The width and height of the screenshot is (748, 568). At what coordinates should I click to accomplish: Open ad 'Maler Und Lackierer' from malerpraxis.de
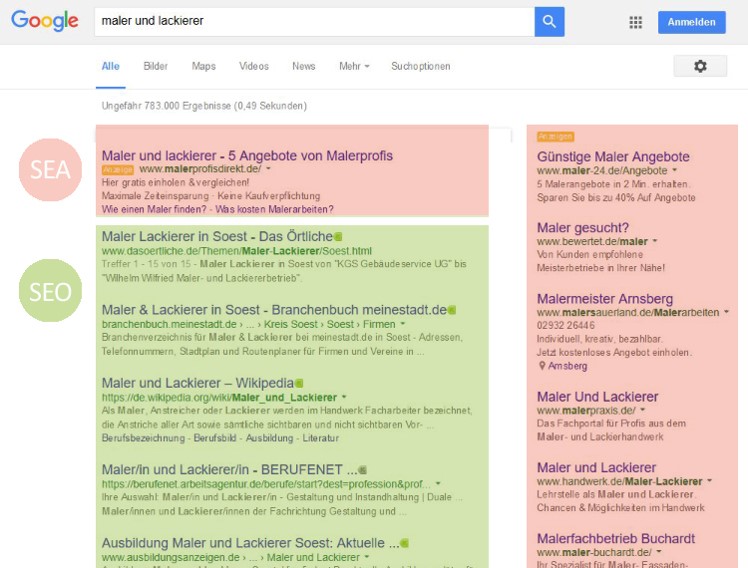tap(597, 397)
